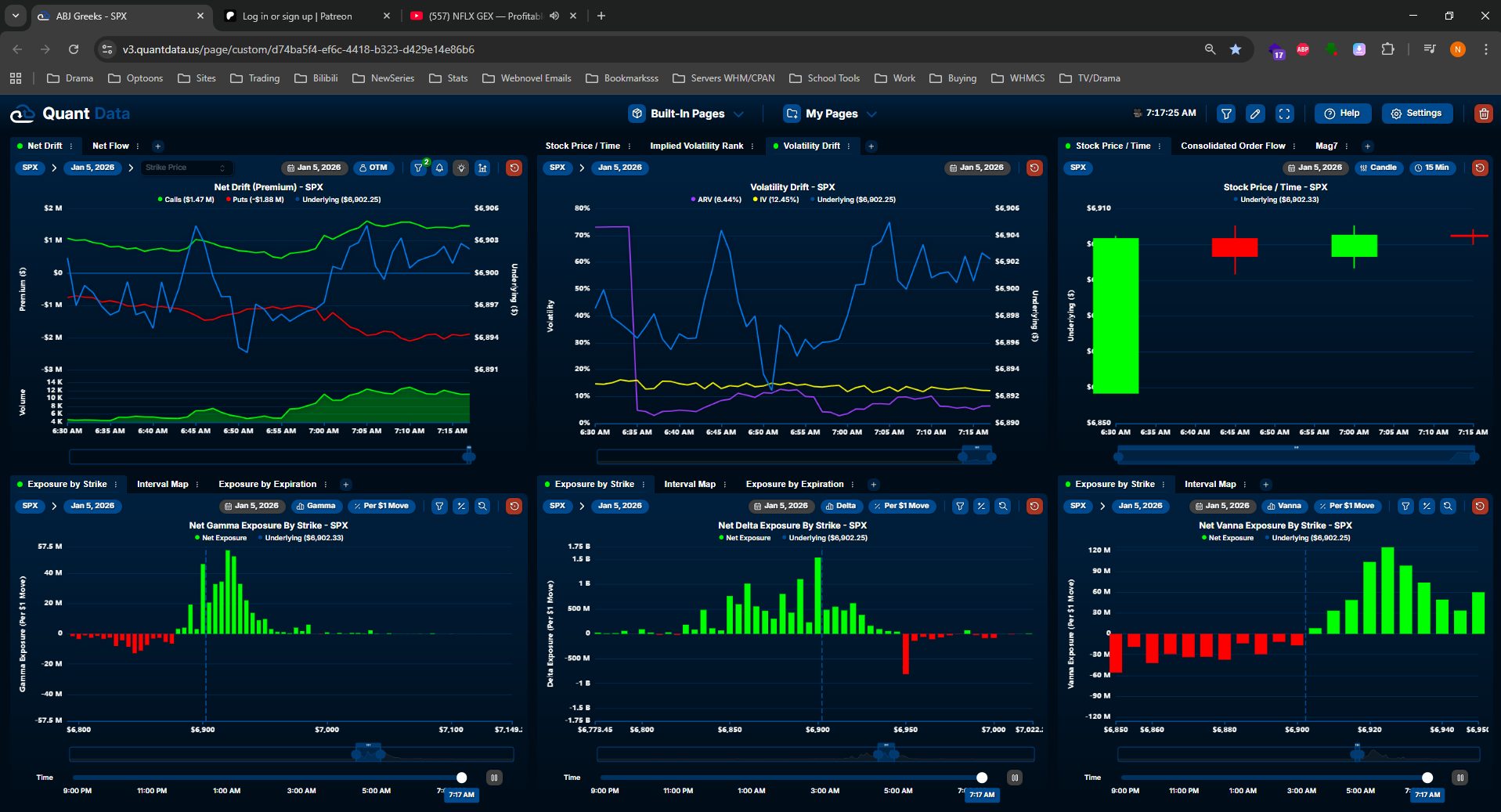The image size is (1501, 812).
Task: Open the My Pages dropdown
Action: click(830, 114)
